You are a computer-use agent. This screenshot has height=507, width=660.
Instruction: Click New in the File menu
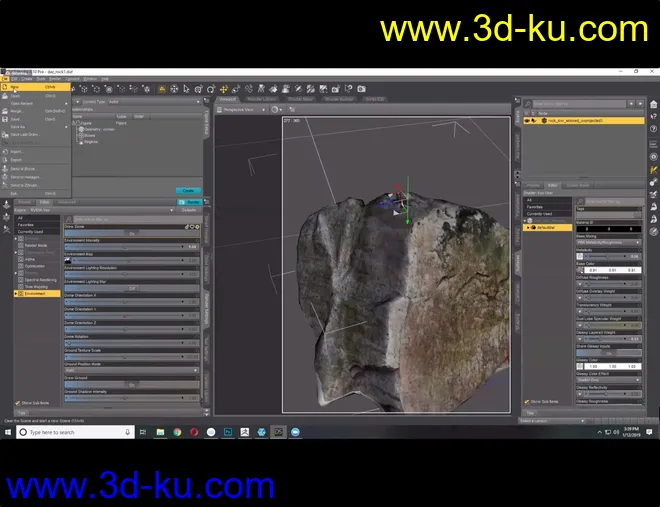tap(35, 87)
